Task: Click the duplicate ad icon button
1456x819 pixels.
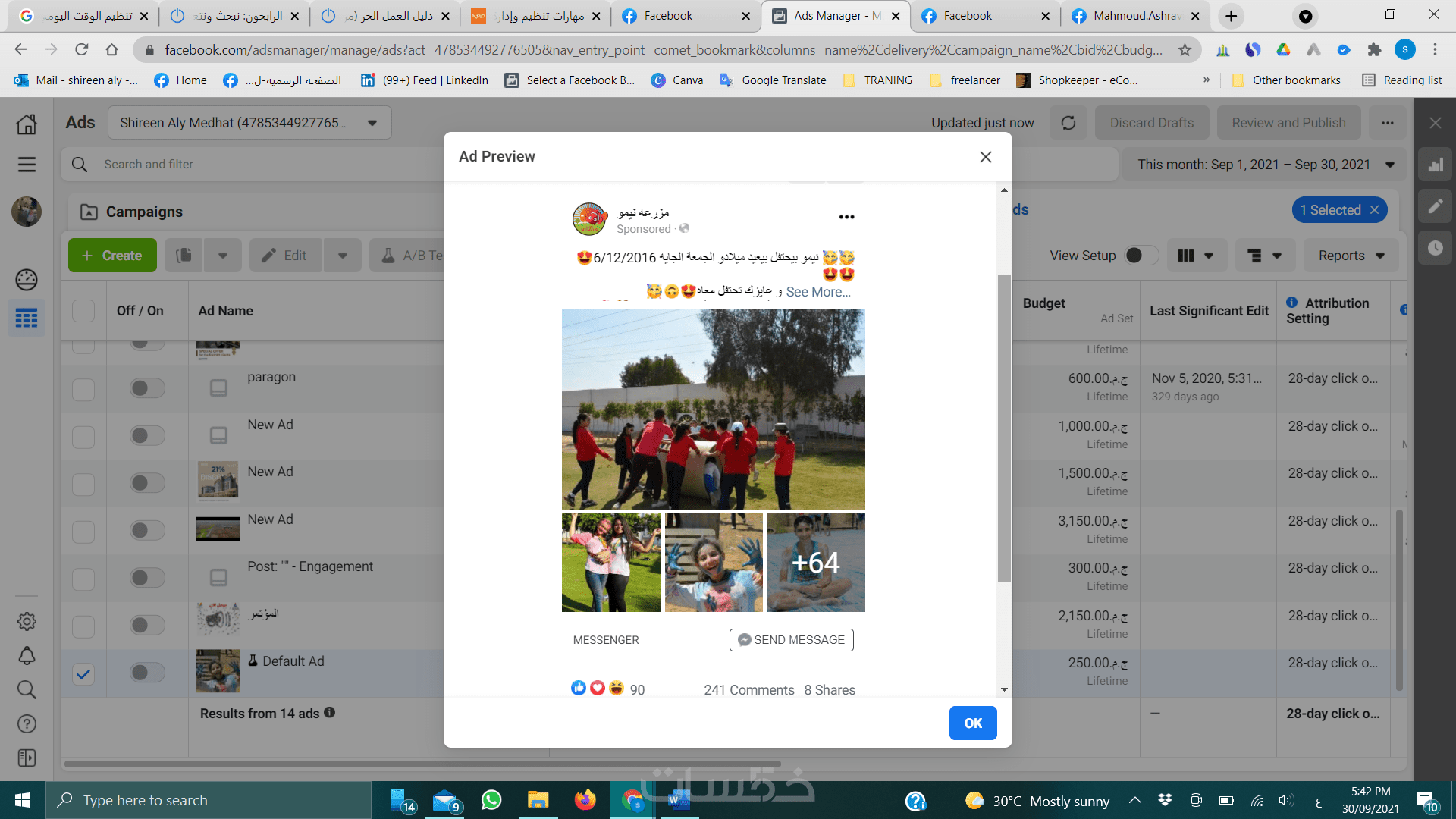Action: tap(184, 256)
